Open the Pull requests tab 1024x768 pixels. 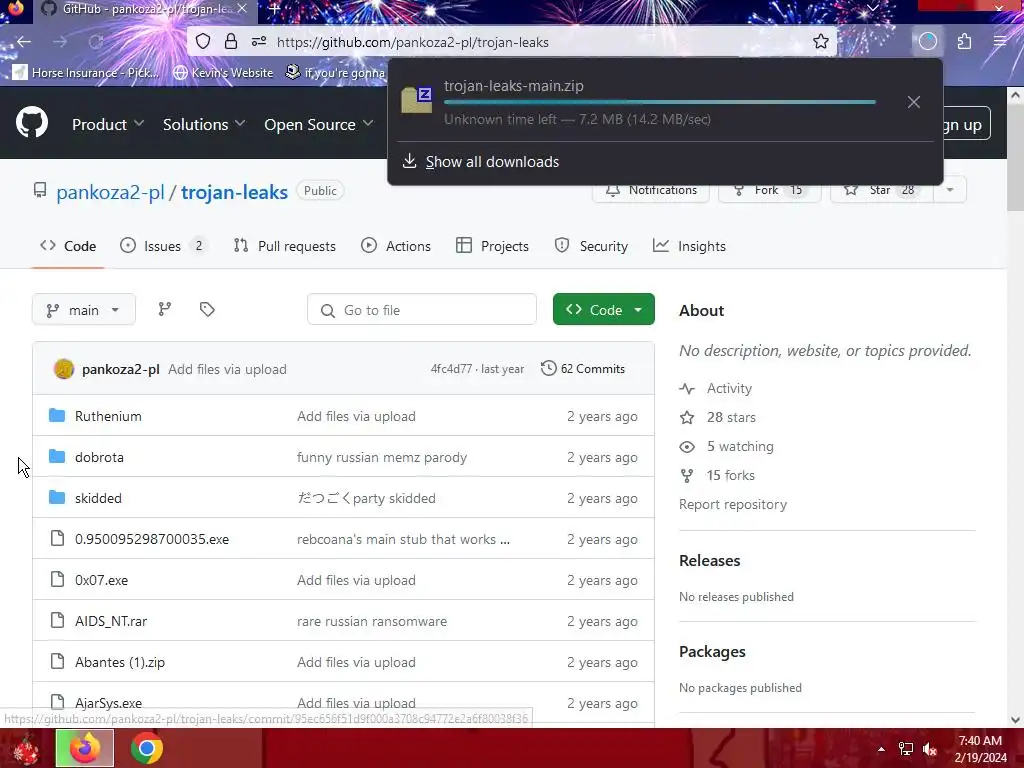click(x=285, y=246)
